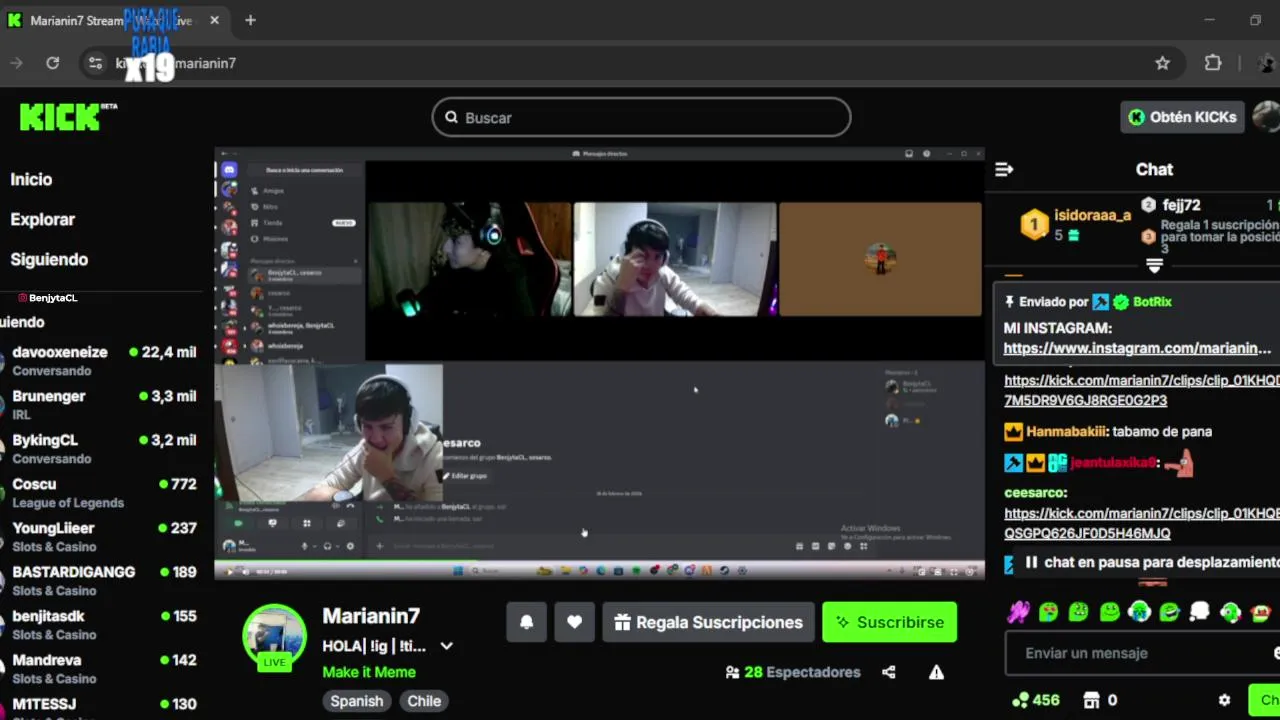1280x720 pixels.
Task: Open a new browser tab
Action: click(250, 20)
